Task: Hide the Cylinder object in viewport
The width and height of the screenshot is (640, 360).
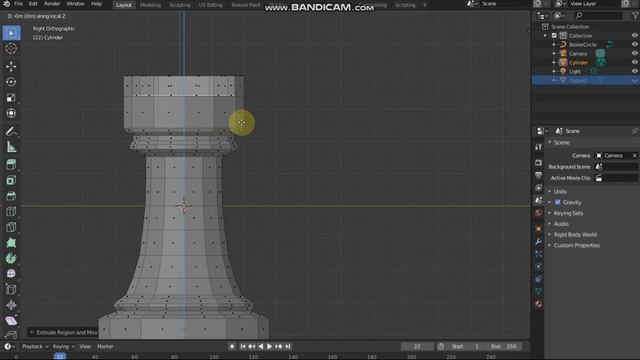Action: pos(635,62)
